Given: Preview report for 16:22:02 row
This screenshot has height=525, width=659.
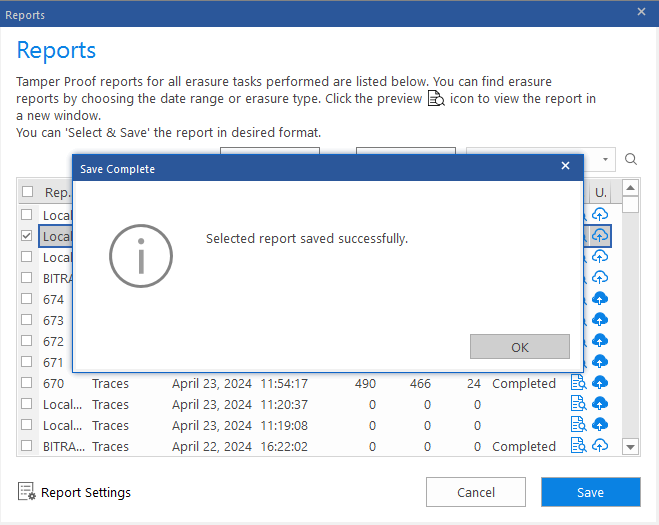Looking at the screenshot, I should 578,446.
